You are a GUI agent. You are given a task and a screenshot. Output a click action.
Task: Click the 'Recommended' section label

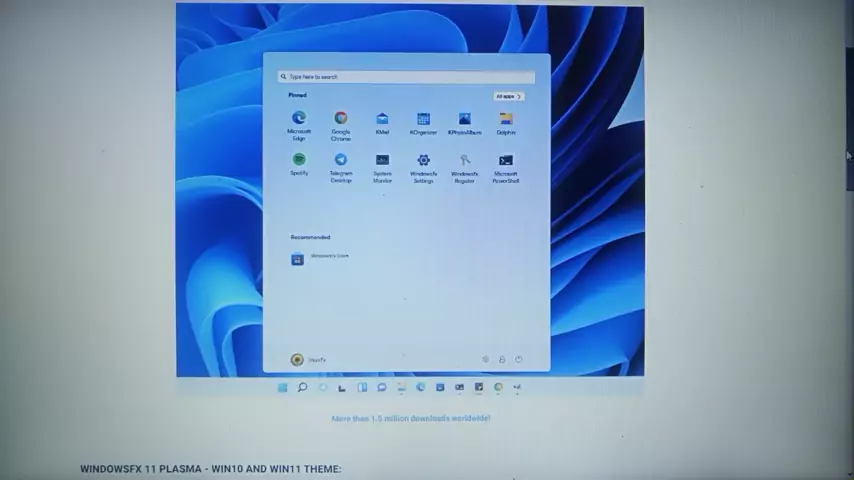pyautogui.click(x=310, y=238)
